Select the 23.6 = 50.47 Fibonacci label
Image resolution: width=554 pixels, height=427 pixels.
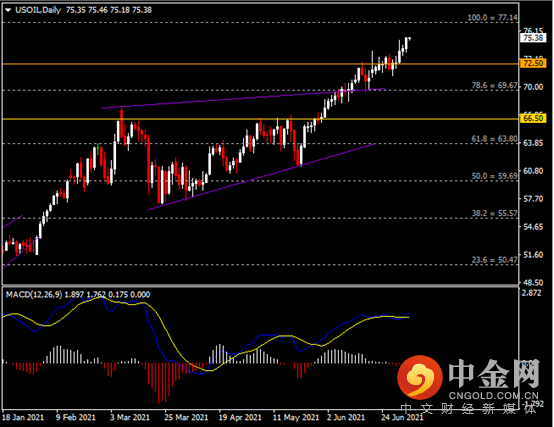click(494, 260)
